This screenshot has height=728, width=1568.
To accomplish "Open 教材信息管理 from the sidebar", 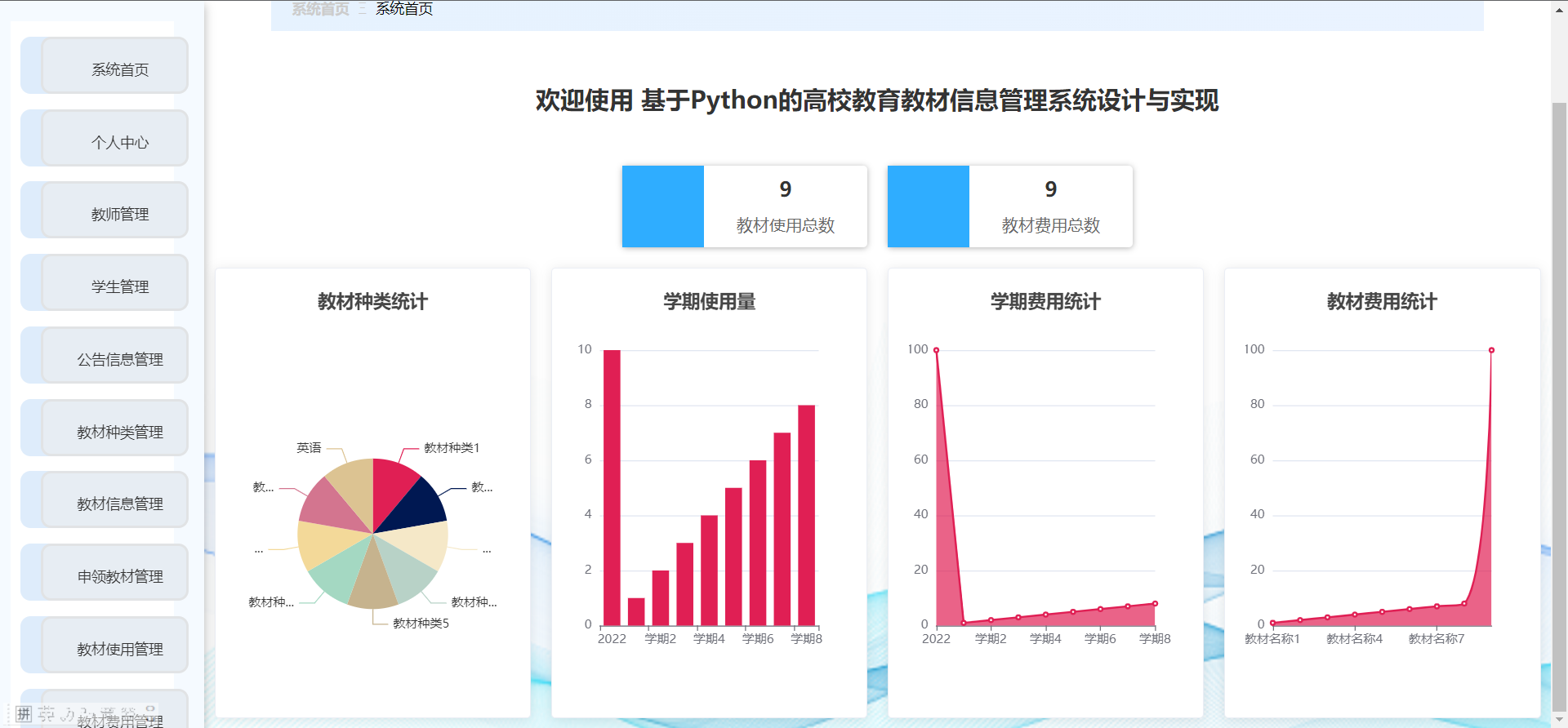I will (115, 500).
